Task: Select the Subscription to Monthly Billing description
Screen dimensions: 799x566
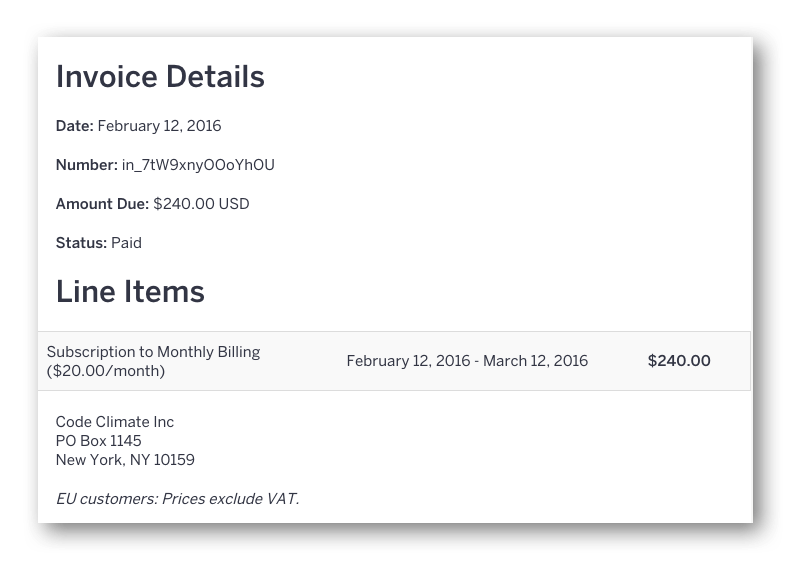Action: click(153, 352)
